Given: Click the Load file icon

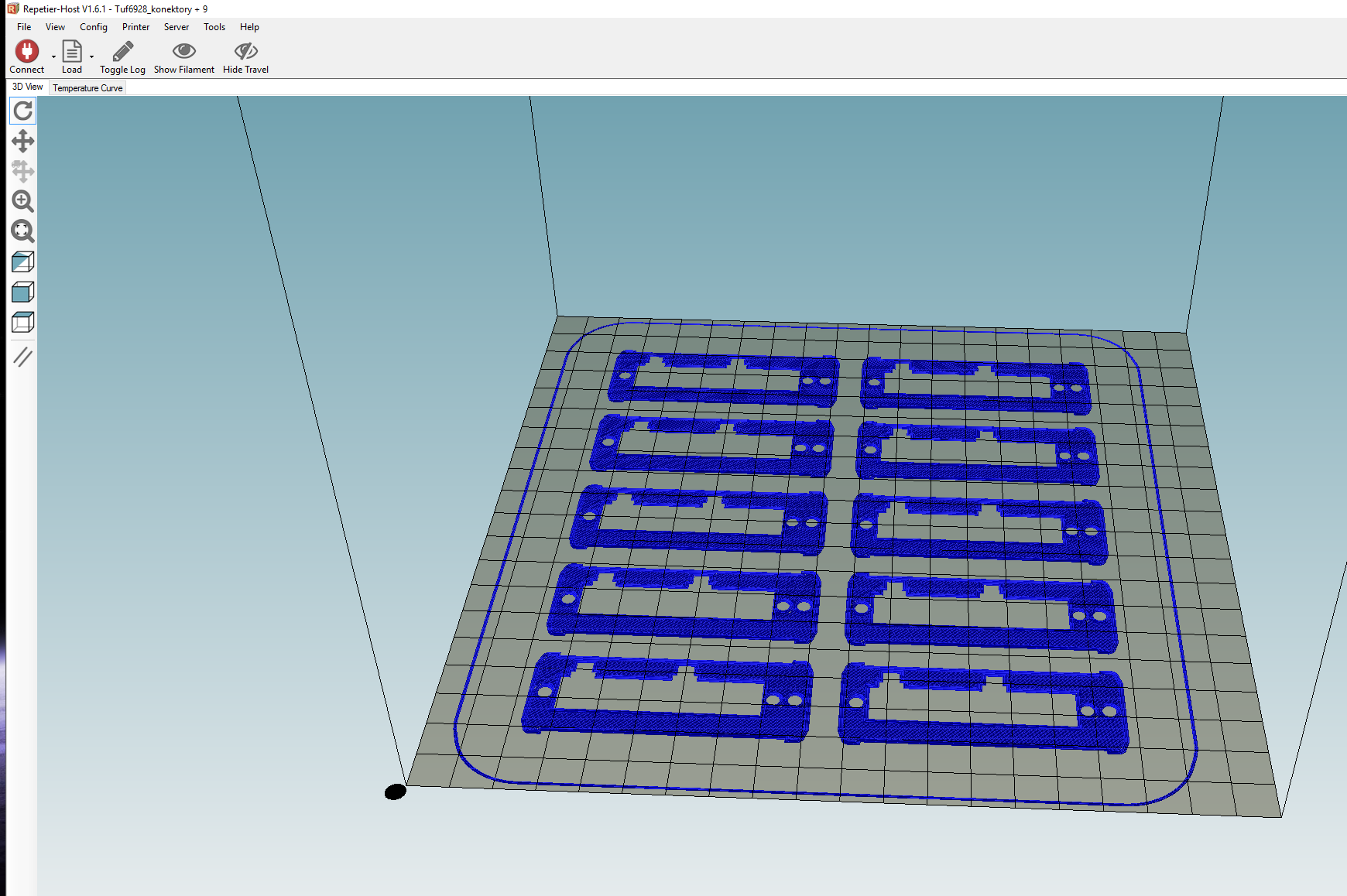Looking at the screenshot, I should [72, 52].
